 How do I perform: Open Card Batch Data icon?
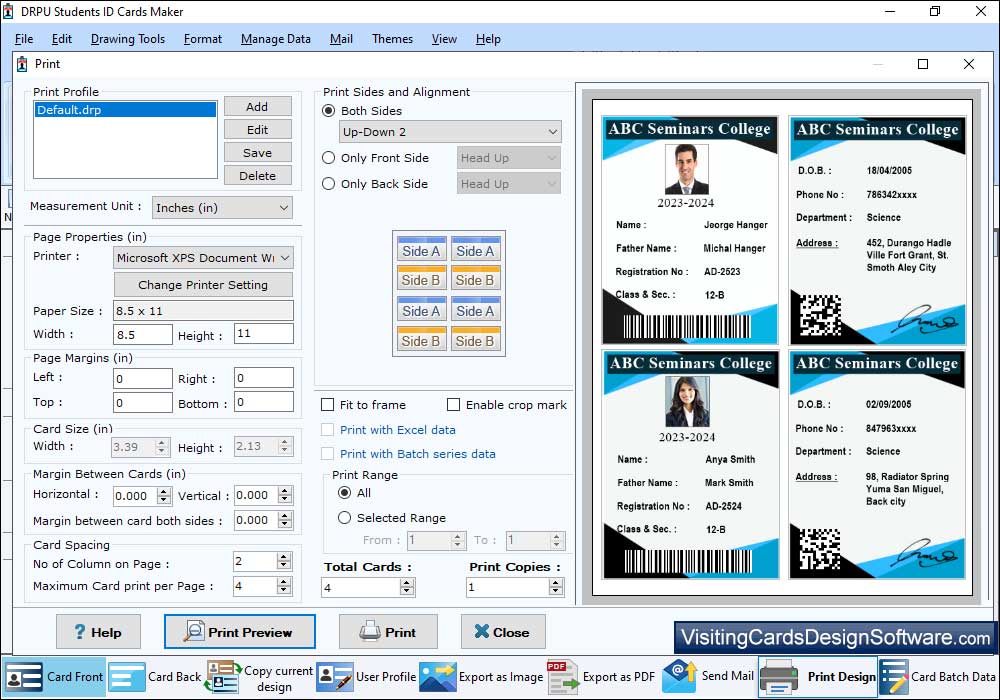(x=893, y=677)
